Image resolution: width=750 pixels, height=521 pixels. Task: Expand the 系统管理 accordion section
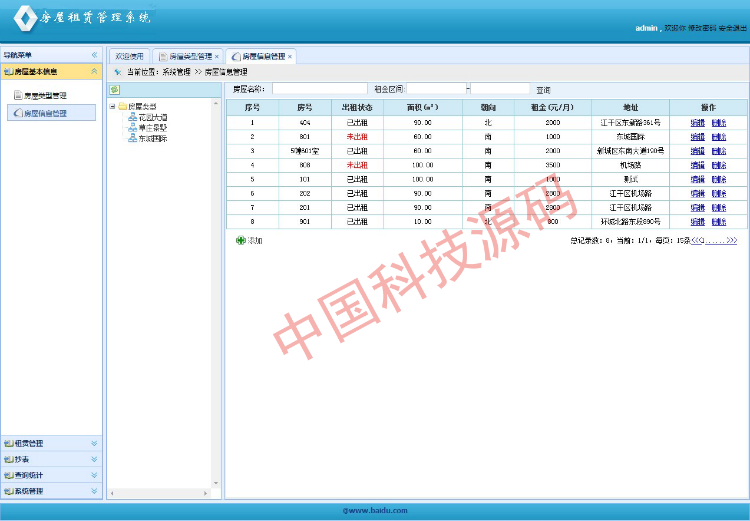94,491
